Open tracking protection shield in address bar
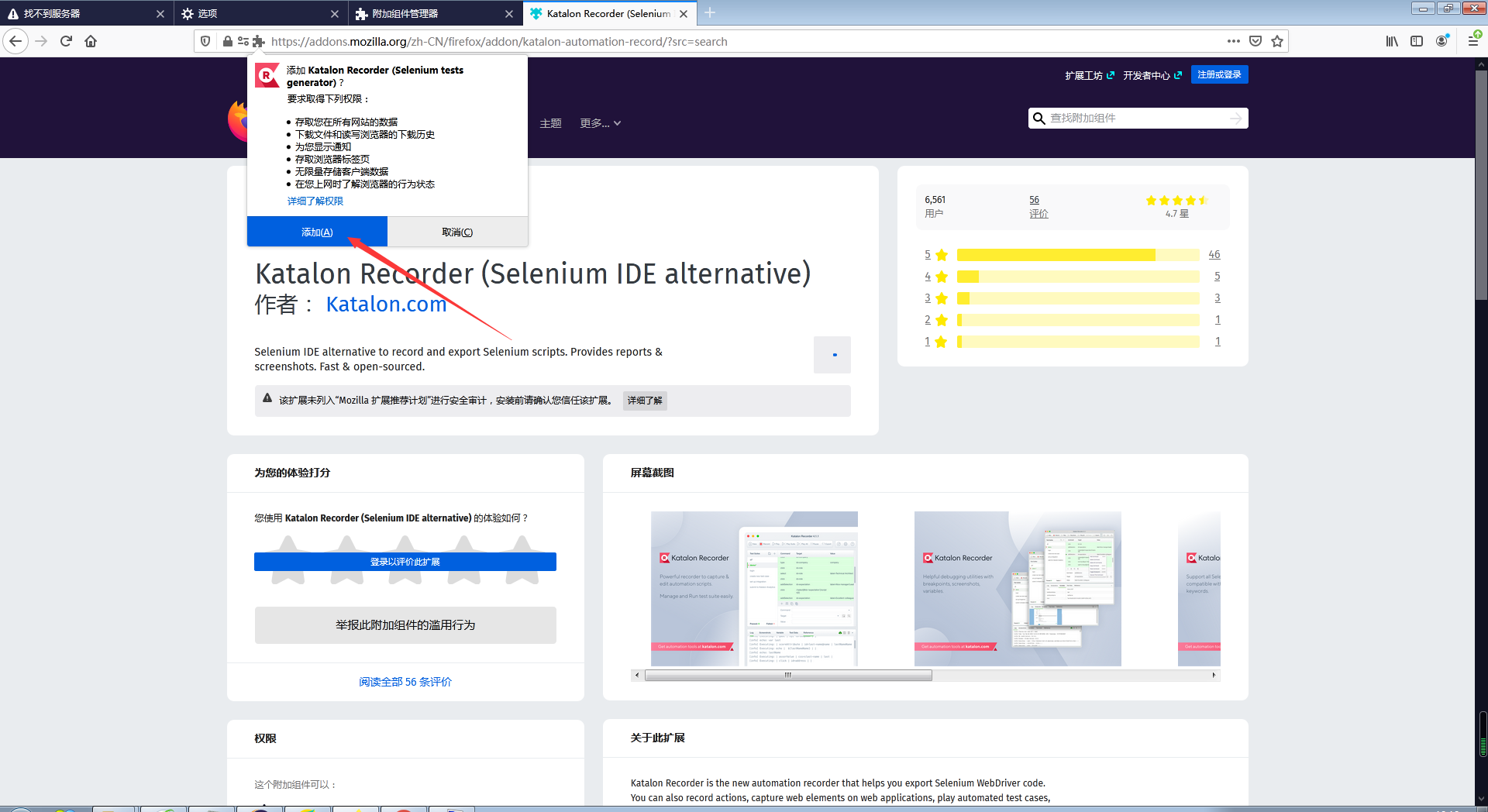 205,41
